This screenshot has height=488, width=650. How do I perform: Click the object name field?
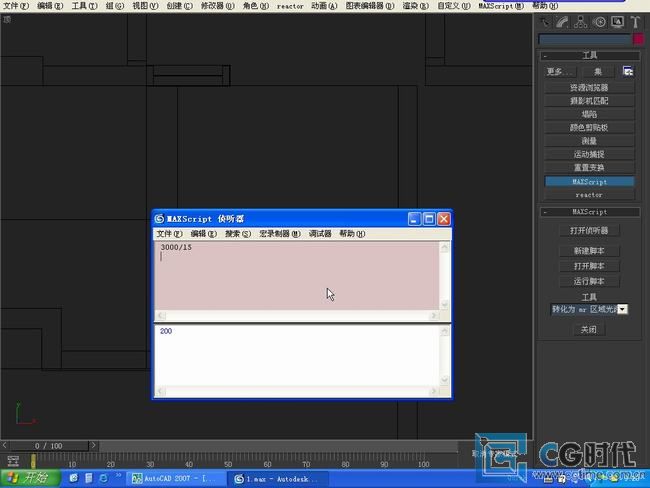[585, 39]
